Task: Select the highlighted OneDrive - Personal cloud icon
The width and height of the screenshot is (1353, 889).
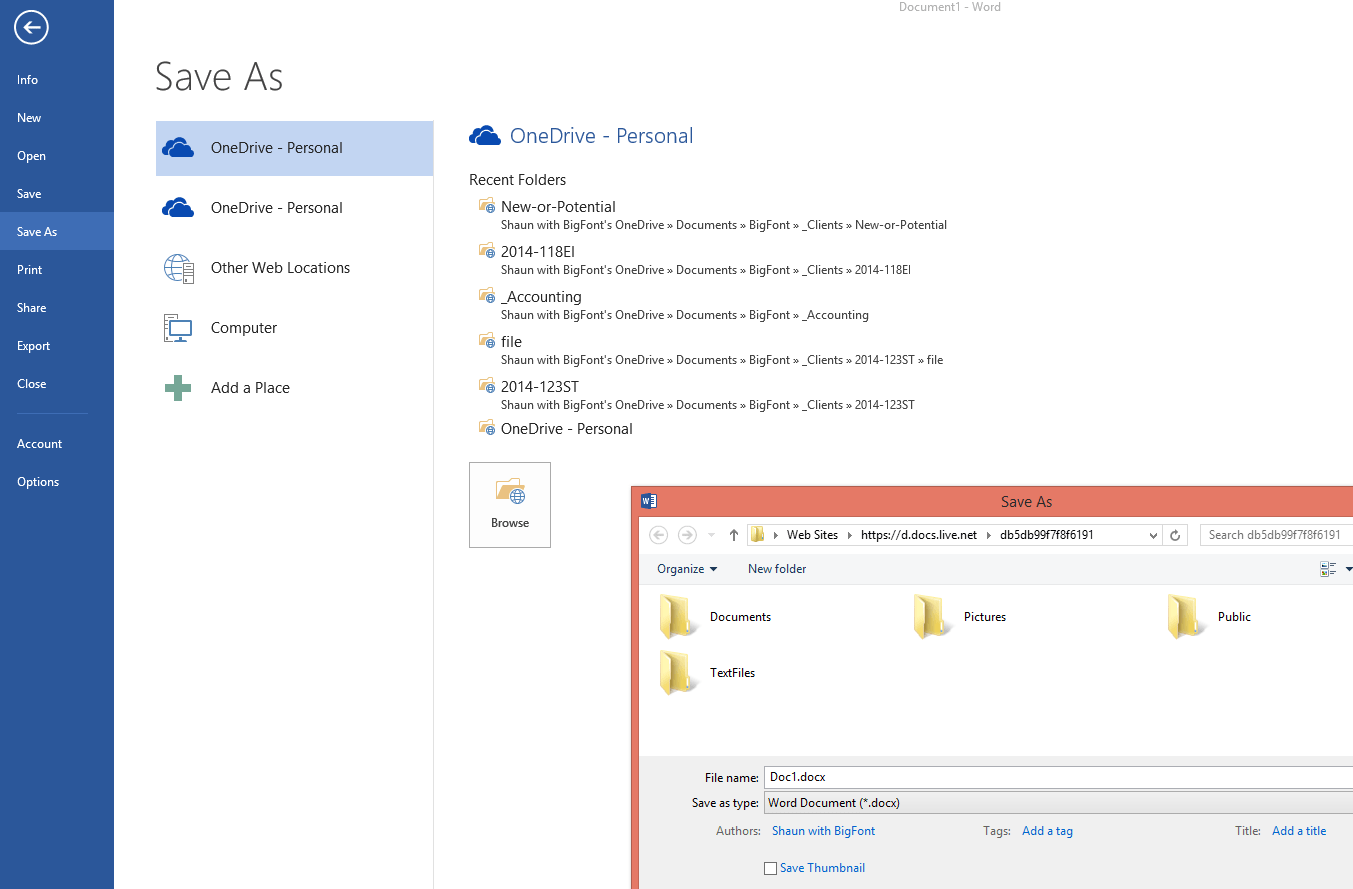Action: click(178, 148)
